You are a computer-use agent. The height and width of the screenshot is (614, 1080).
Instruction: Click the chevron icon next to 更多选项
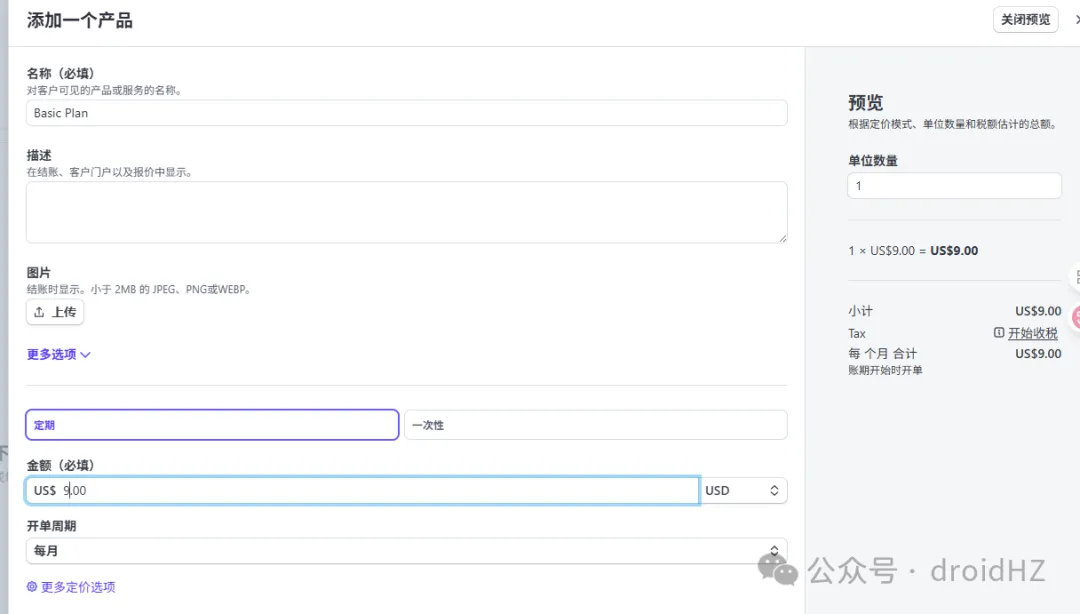pyautogui.click(x=85, y=355)
